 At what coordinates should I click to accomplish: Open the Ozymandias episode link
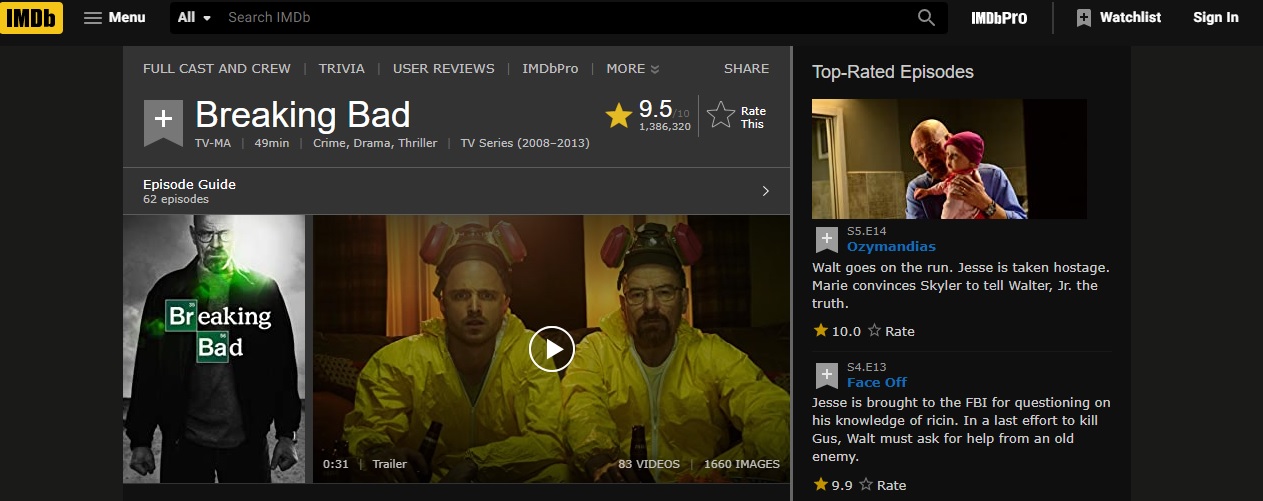[x=891, y=246]
